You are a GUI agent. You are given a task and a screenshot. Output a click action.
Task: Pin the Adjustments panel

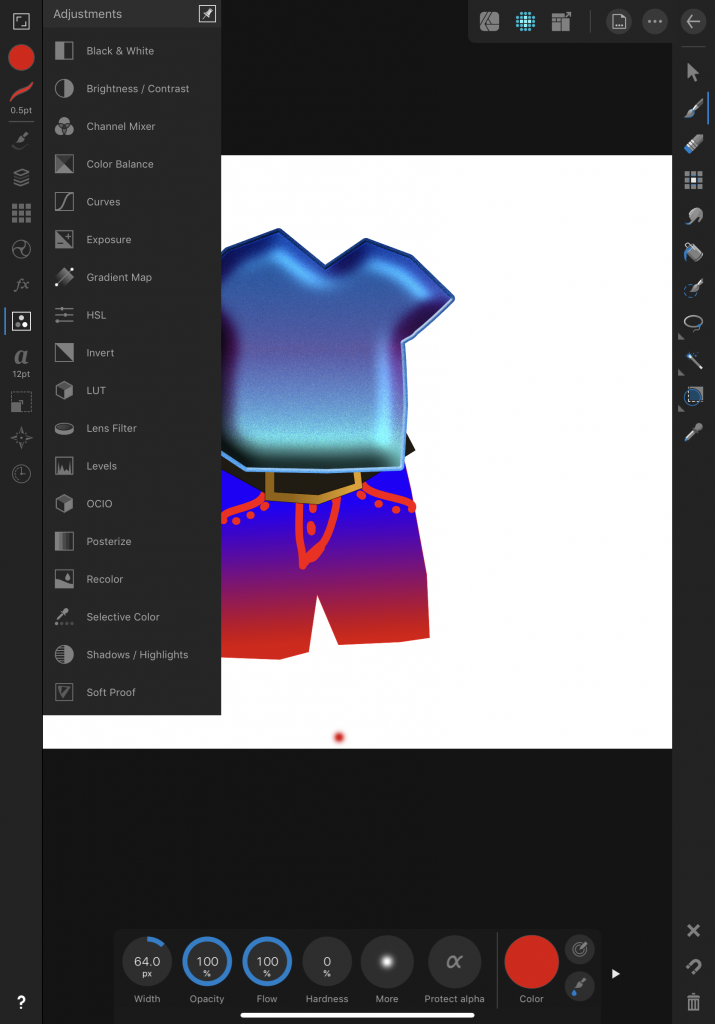pyautogui.click(x=207, y=14)
